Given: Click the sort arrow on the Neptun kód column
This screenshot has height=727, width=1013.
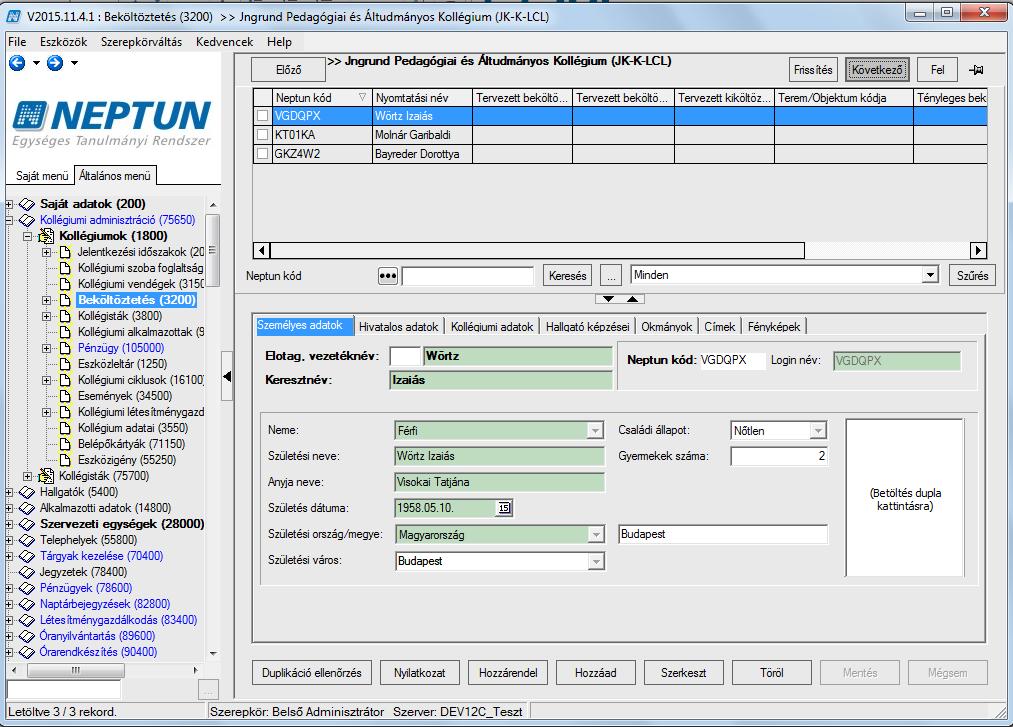Looking at the screenshot, I should pos(362,98).
